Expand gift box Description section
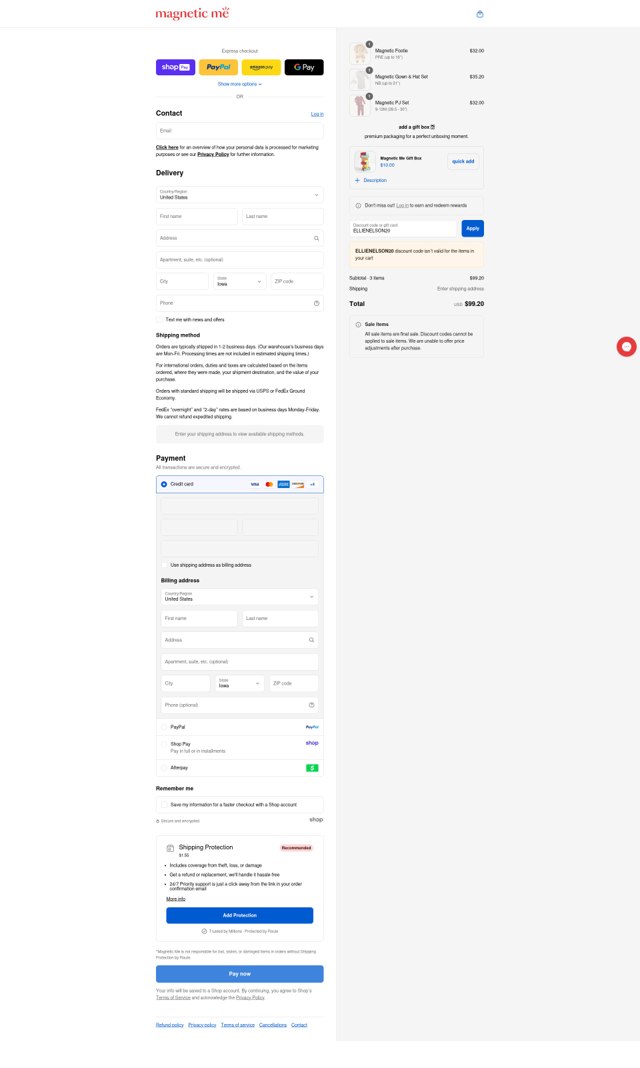This screenshot has width=640, height=1068. click(371, 180)
